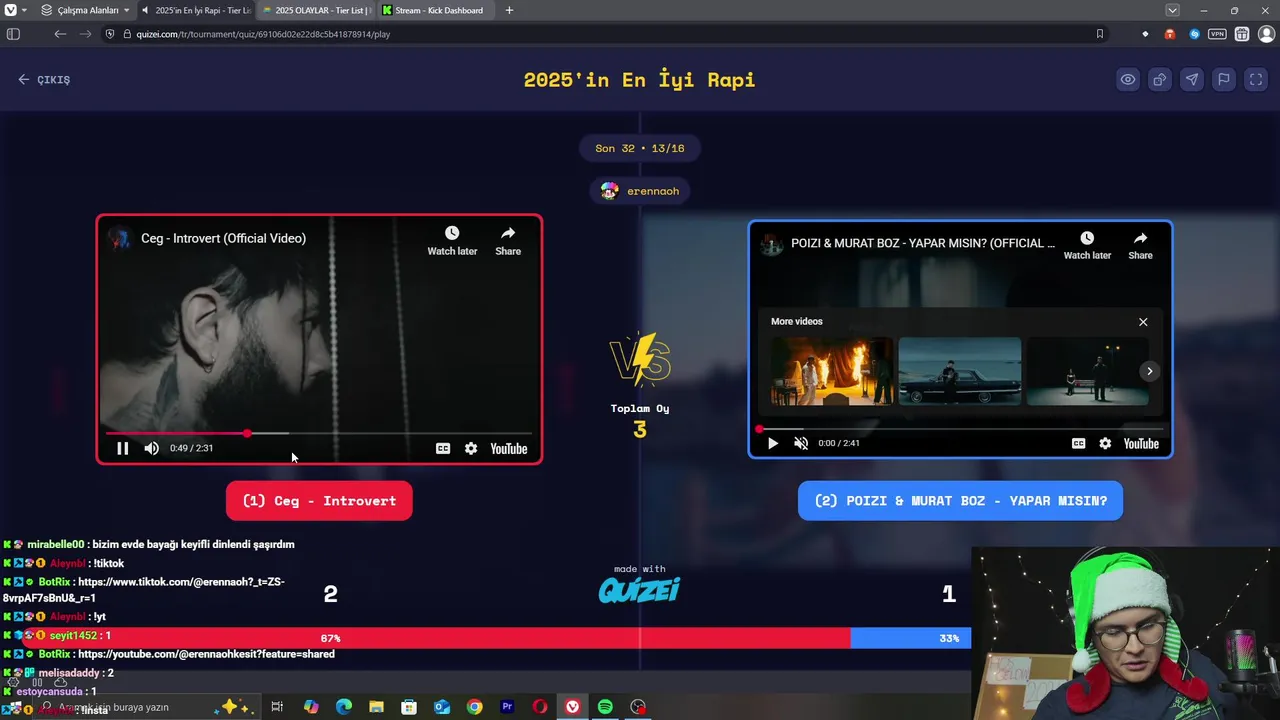Show next More videos suggestions arrow
Screen dimensions: 1280x720
point(1150,371)
